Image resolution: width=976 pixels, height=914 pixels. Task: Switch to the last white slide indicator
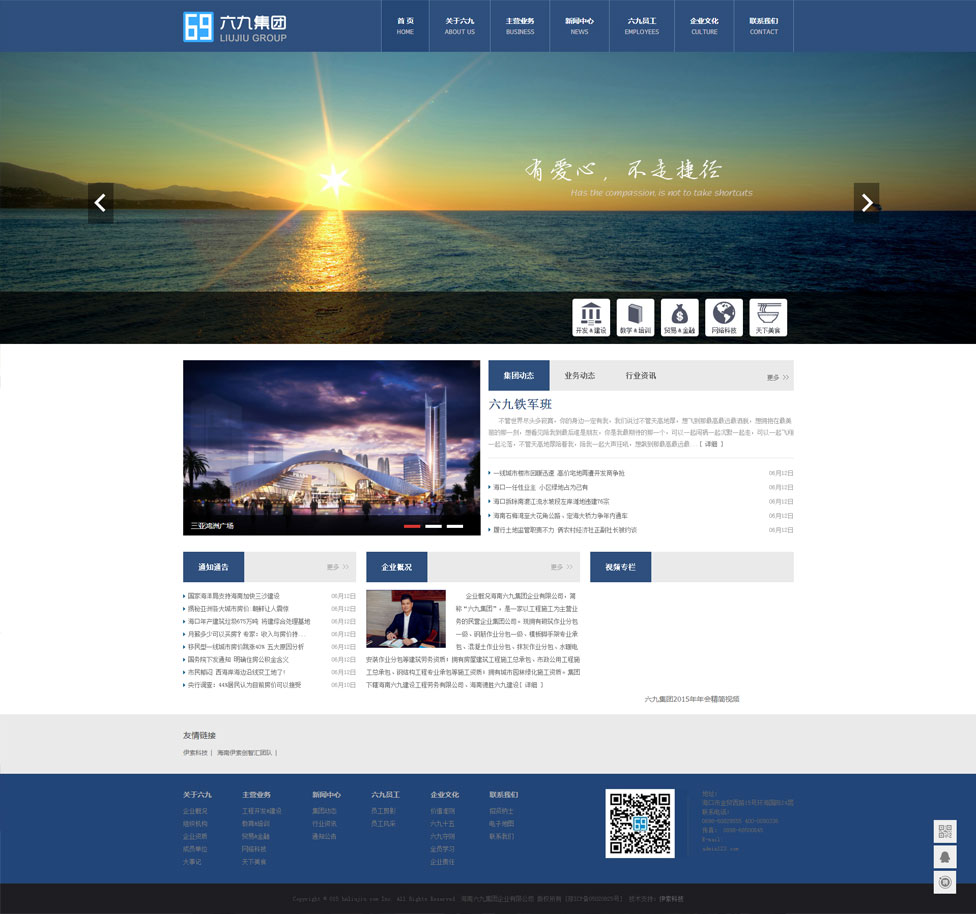[455, 525]
